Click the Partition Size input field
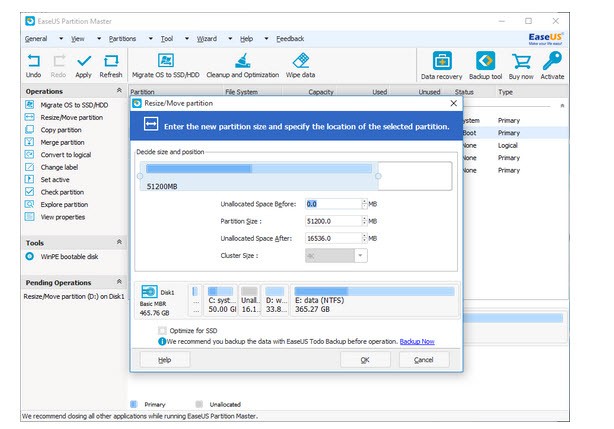This screenshot has height=429, width=614. tap(333, 221)
